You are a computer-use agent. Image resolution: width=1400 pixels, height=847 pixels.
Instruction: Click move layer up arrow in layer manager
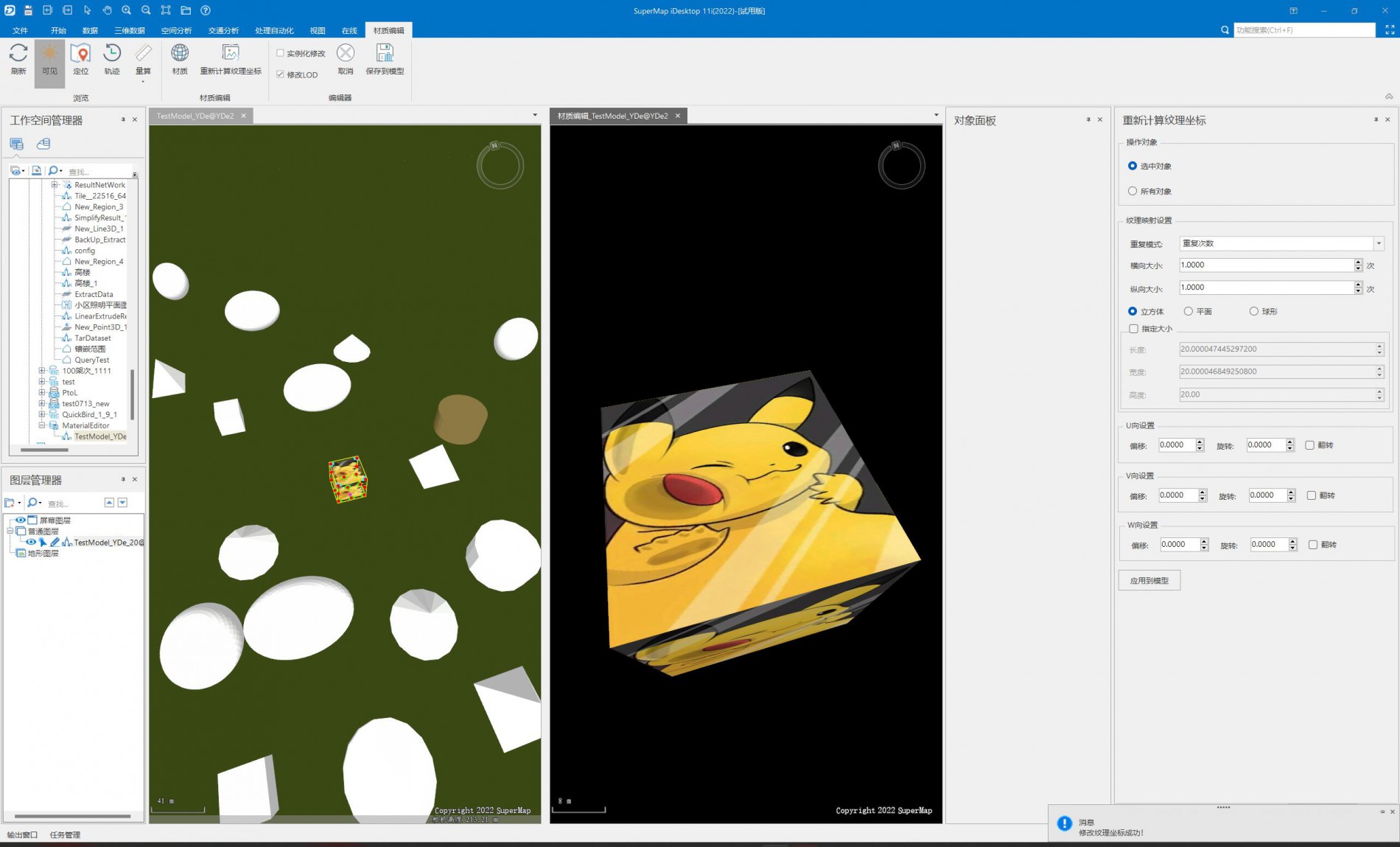[109, 503]
